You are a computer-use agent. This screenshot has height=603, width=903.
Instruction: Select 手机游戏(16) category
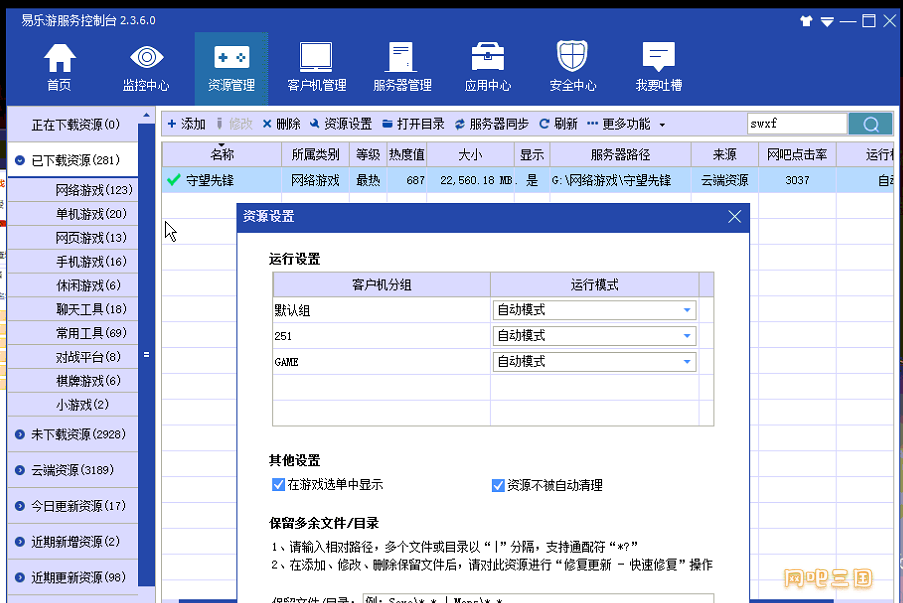pos(73,261)
